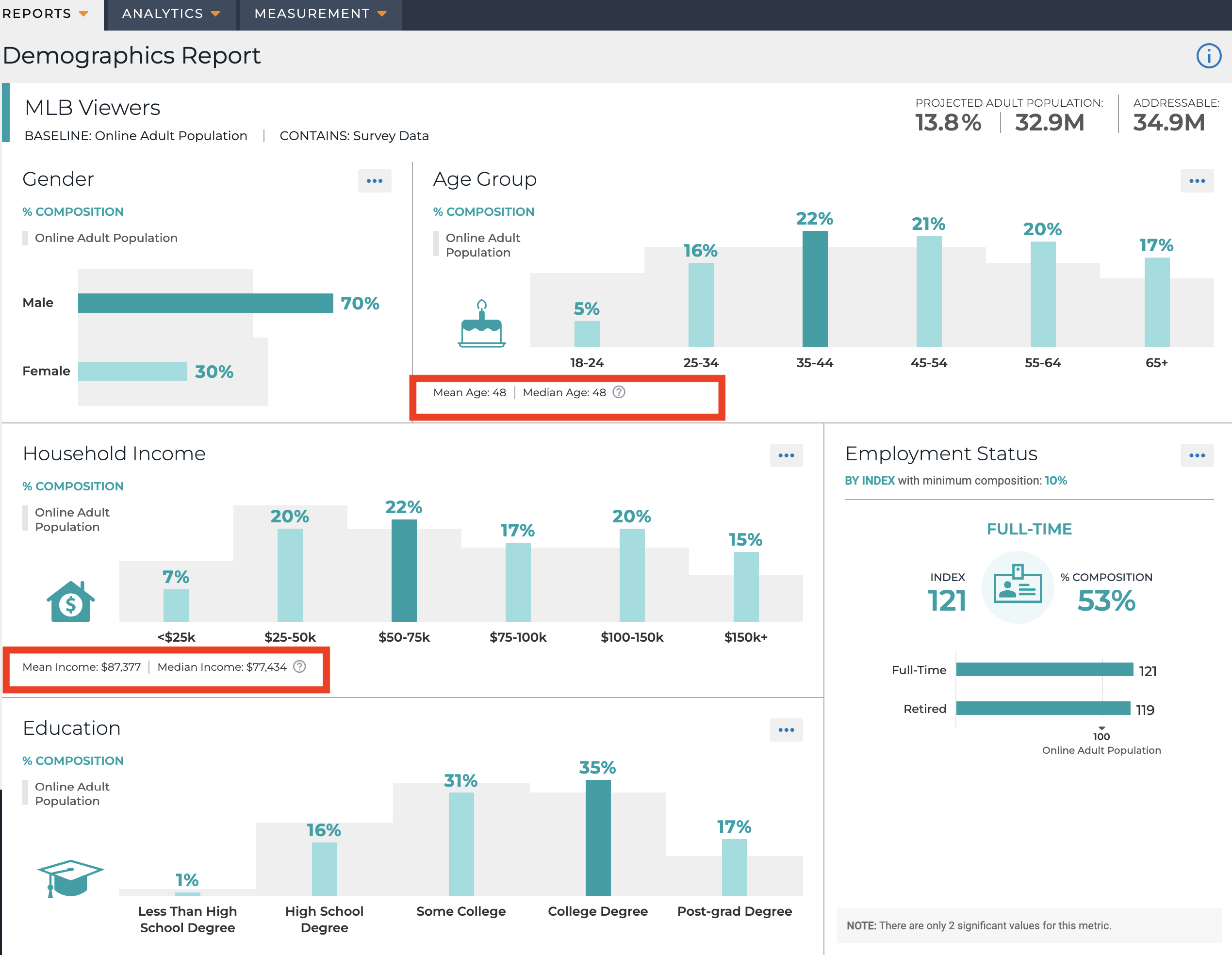Open the MEASUREMENT dropdown menu
The width and height of the screenshot is (1232, 955).
point(320,14)
